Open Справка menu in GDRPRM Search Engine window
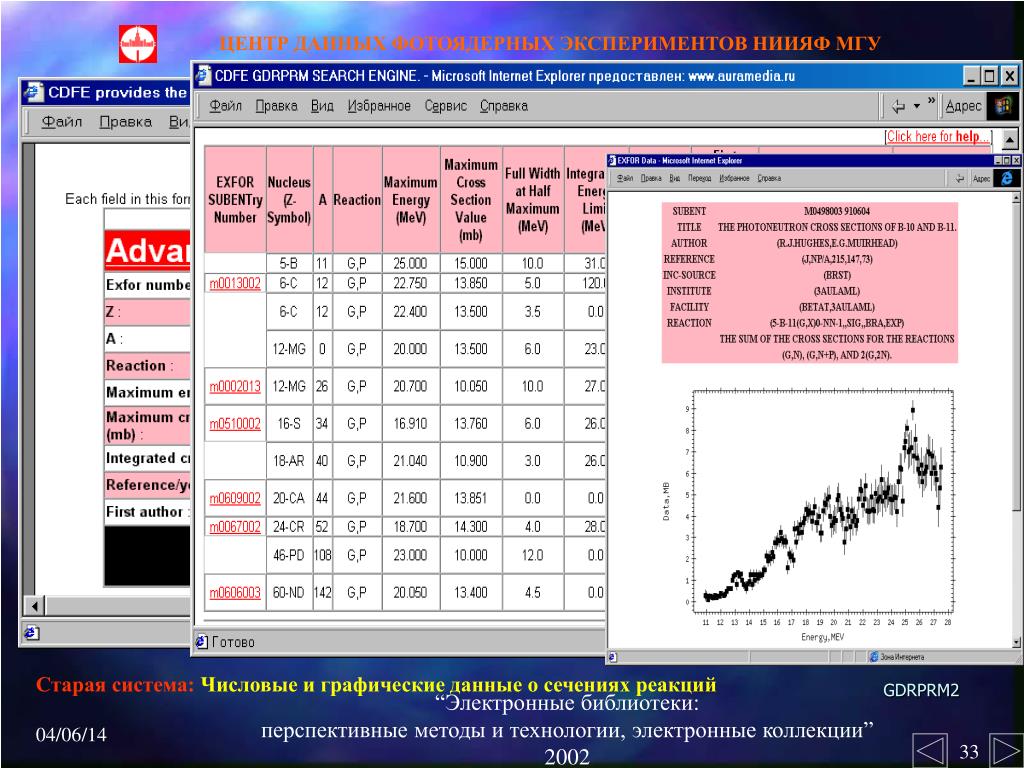The image size is (1024, 768). coord(504,106)
